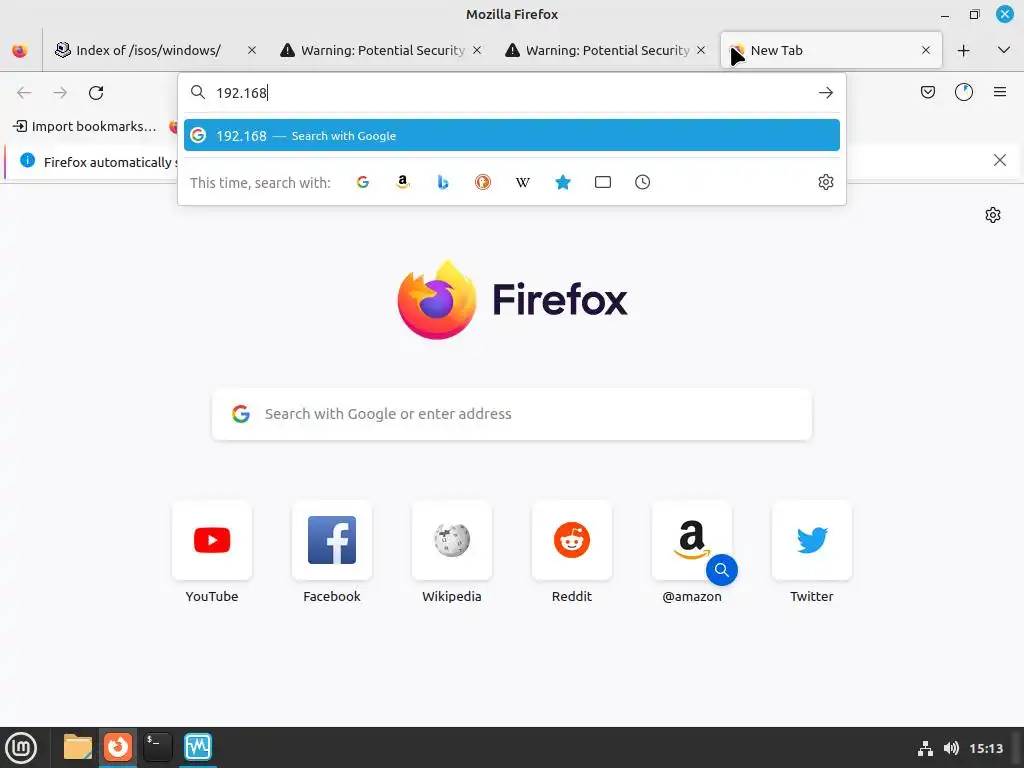
Task: Switch to Index of /isos/windows/ tab
Action: 155,50
